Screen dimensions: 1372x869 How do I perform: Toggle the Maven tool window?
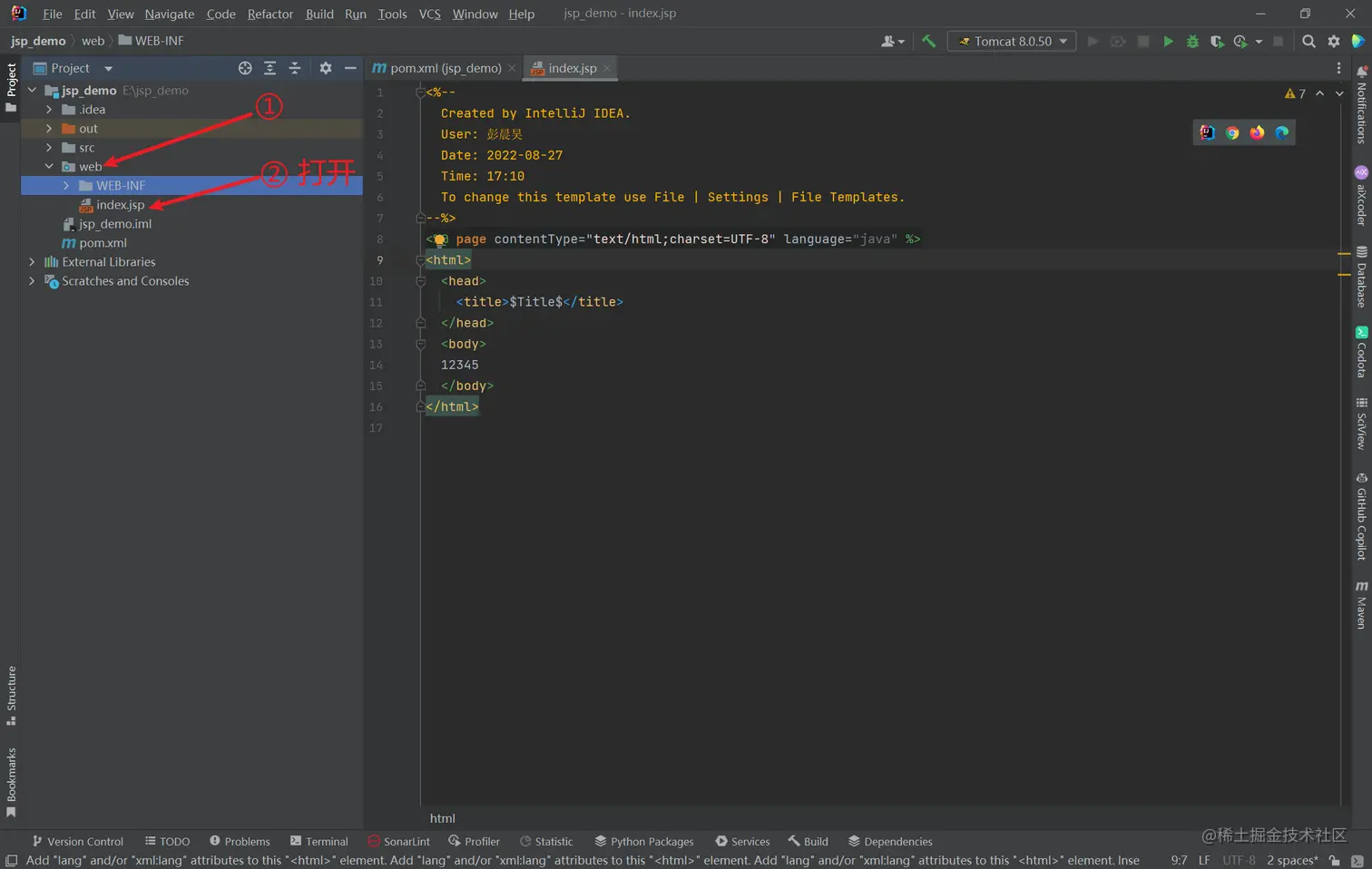(1361, 605)
